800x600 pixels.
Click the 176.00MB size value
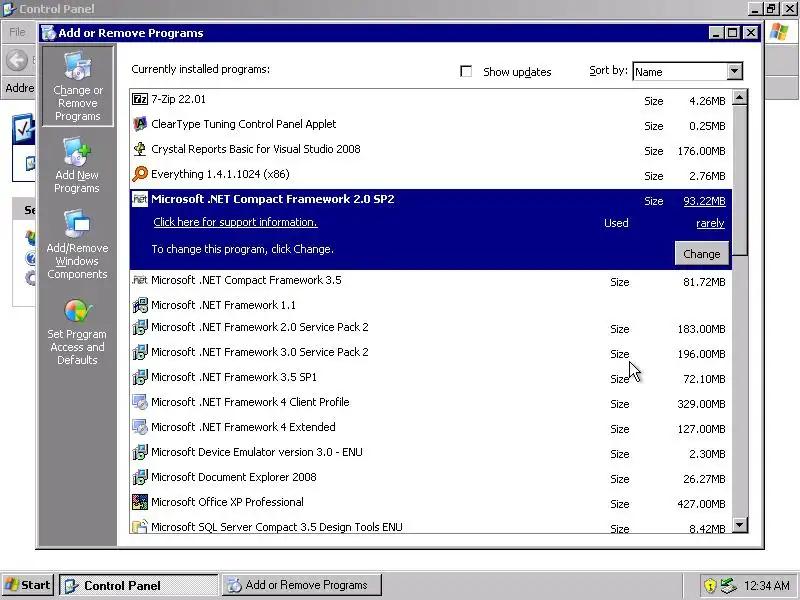click(x=701, y=151)
